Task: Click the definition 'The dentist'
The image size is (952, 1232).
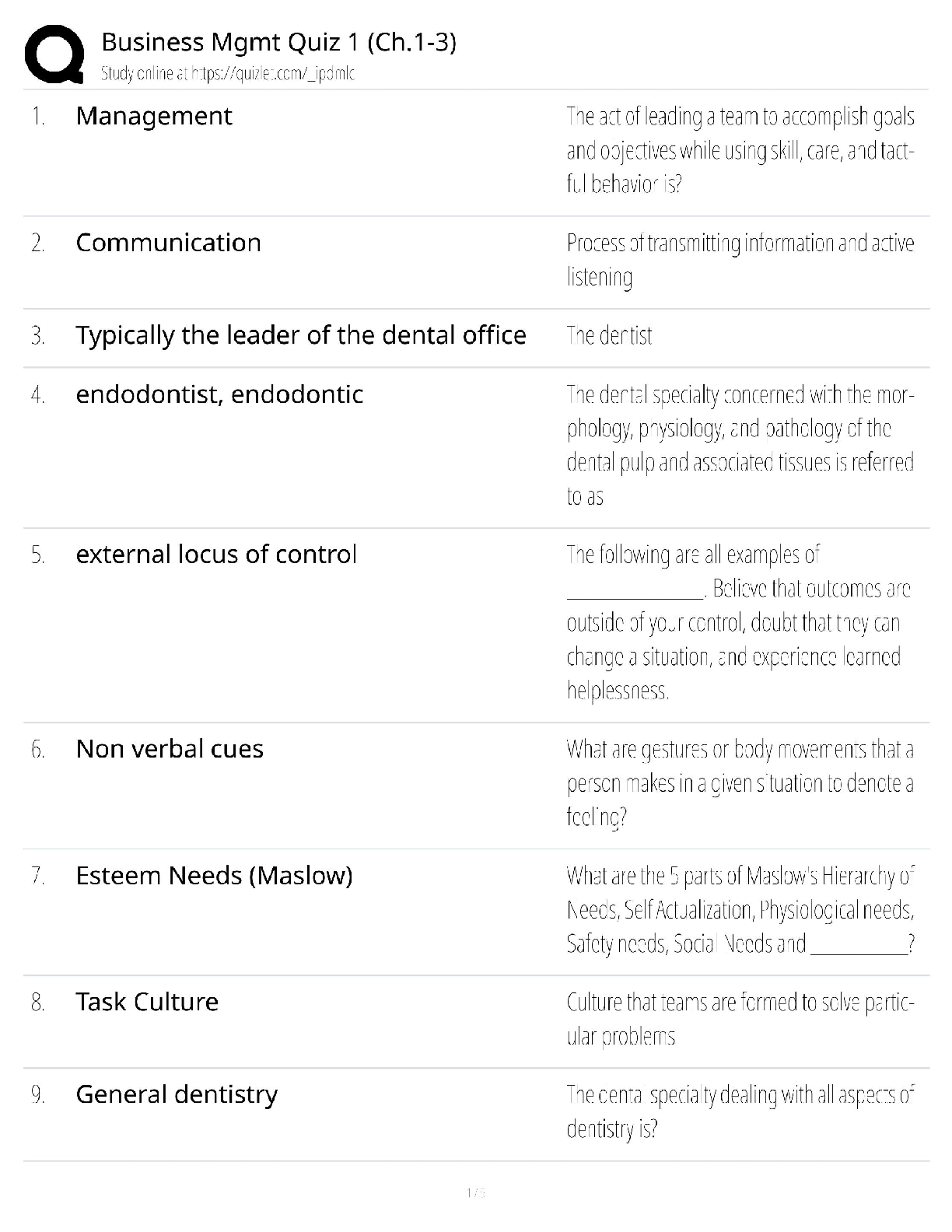Action: pyautogui.click(x=609, y=336)
